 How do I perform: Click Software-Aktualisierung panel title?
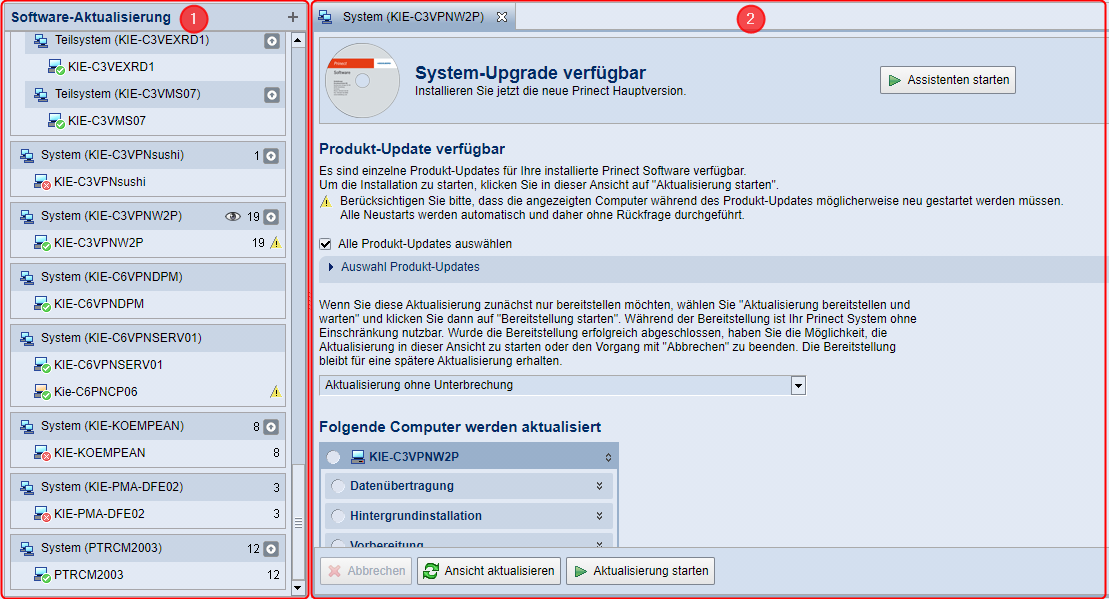[91, 17]
